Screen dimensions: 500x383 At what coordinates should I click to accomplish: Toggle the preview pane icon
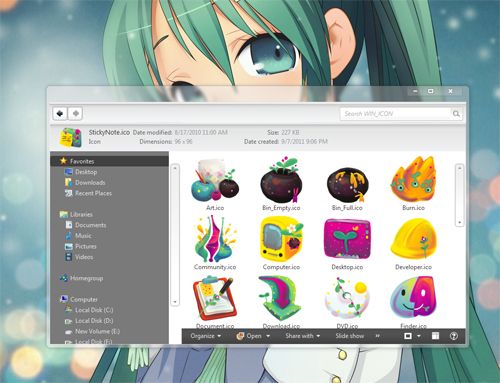435,336
